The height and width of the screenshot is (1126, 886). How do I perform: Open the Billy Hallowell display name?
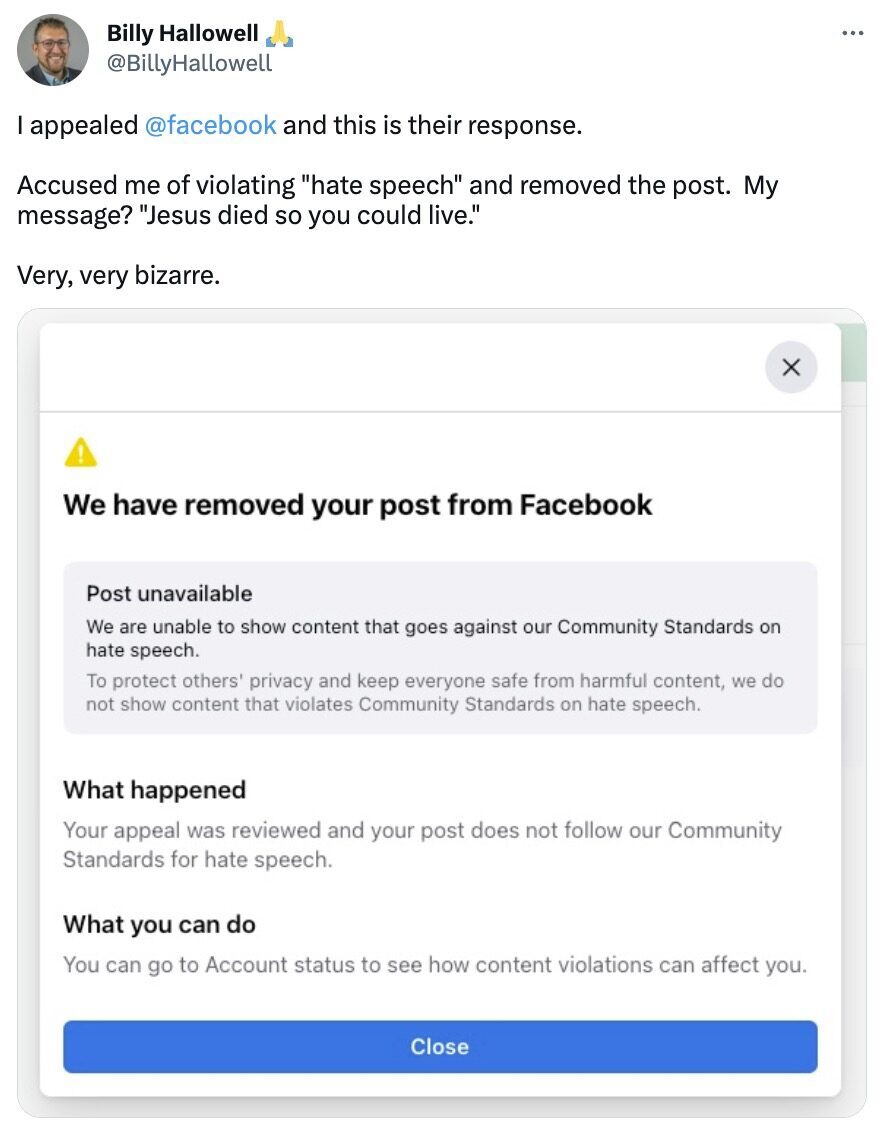(182, 33)
